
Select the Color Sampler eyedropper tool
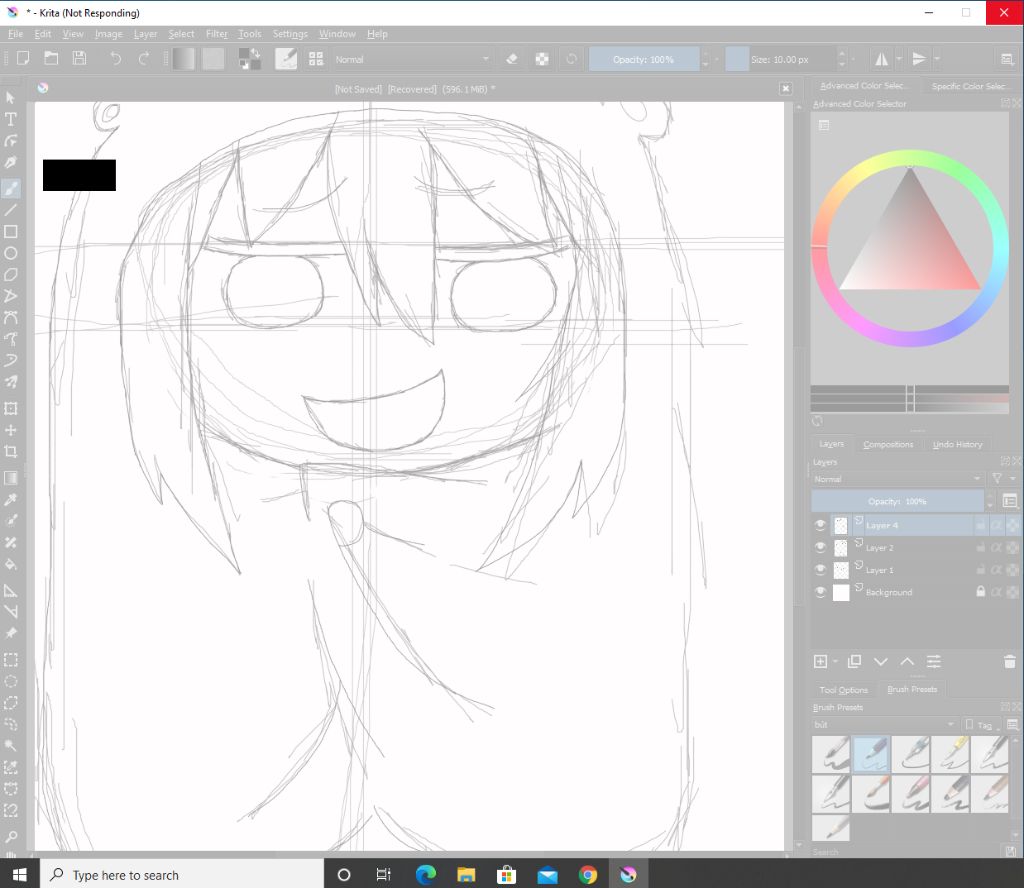[x=10, y=500]
